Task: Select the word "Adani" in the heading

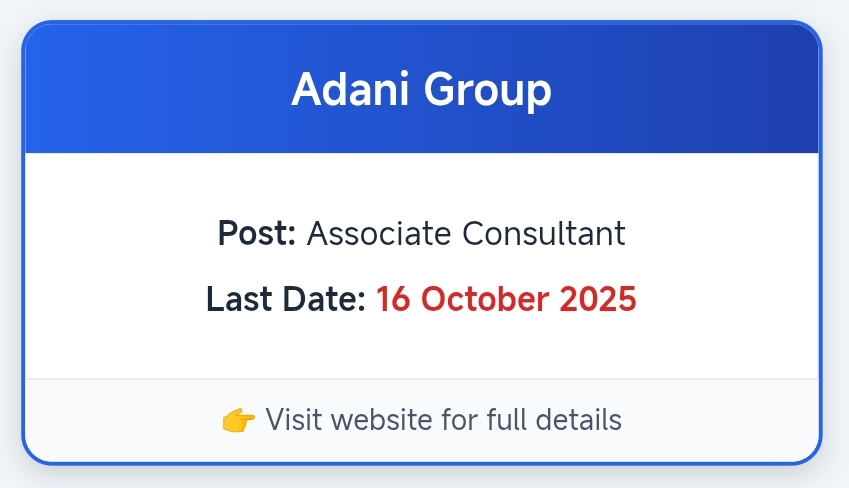Action: coord(350,91)
